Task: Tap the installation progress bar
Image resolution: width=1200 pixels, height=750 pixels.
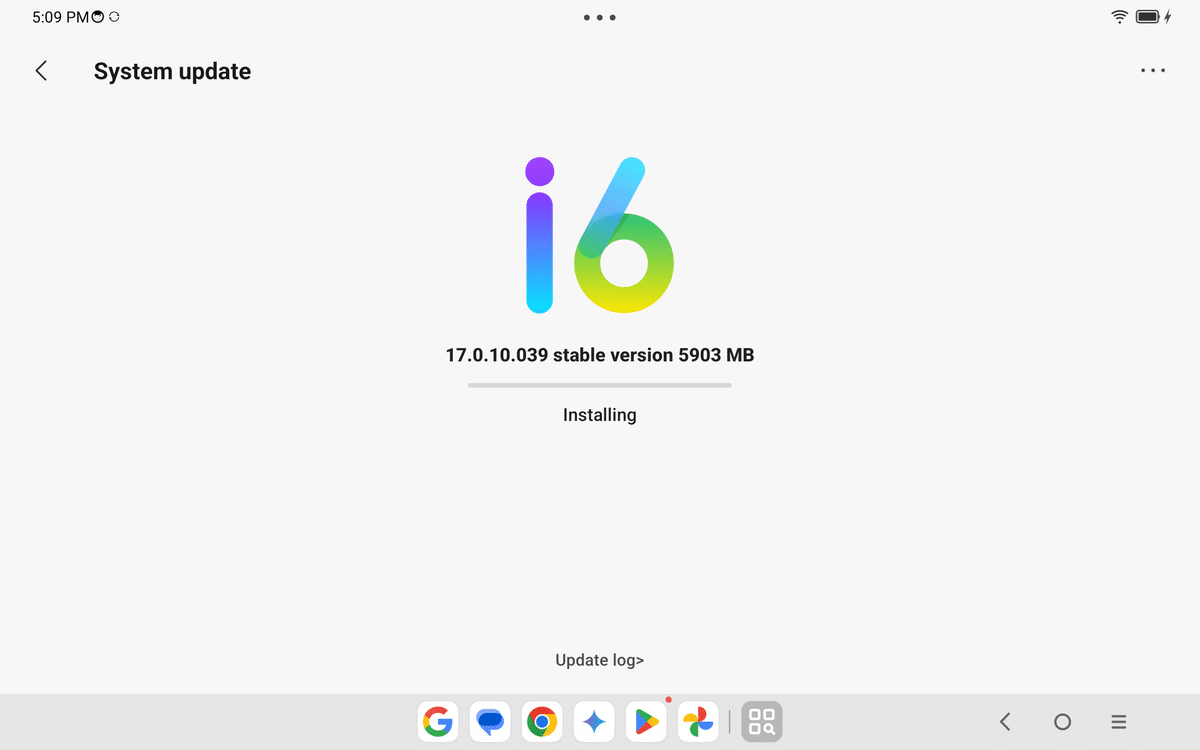Action: click(x=599, y=384)
